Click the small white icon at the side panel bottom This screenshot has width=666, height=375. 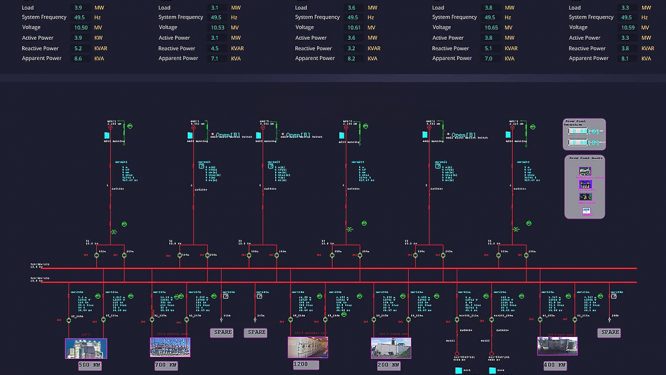(586, 211)
